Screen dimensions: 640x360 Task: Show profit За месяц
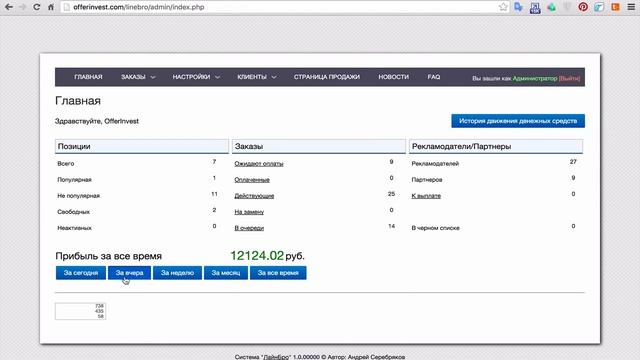click(x=226, y=273)
